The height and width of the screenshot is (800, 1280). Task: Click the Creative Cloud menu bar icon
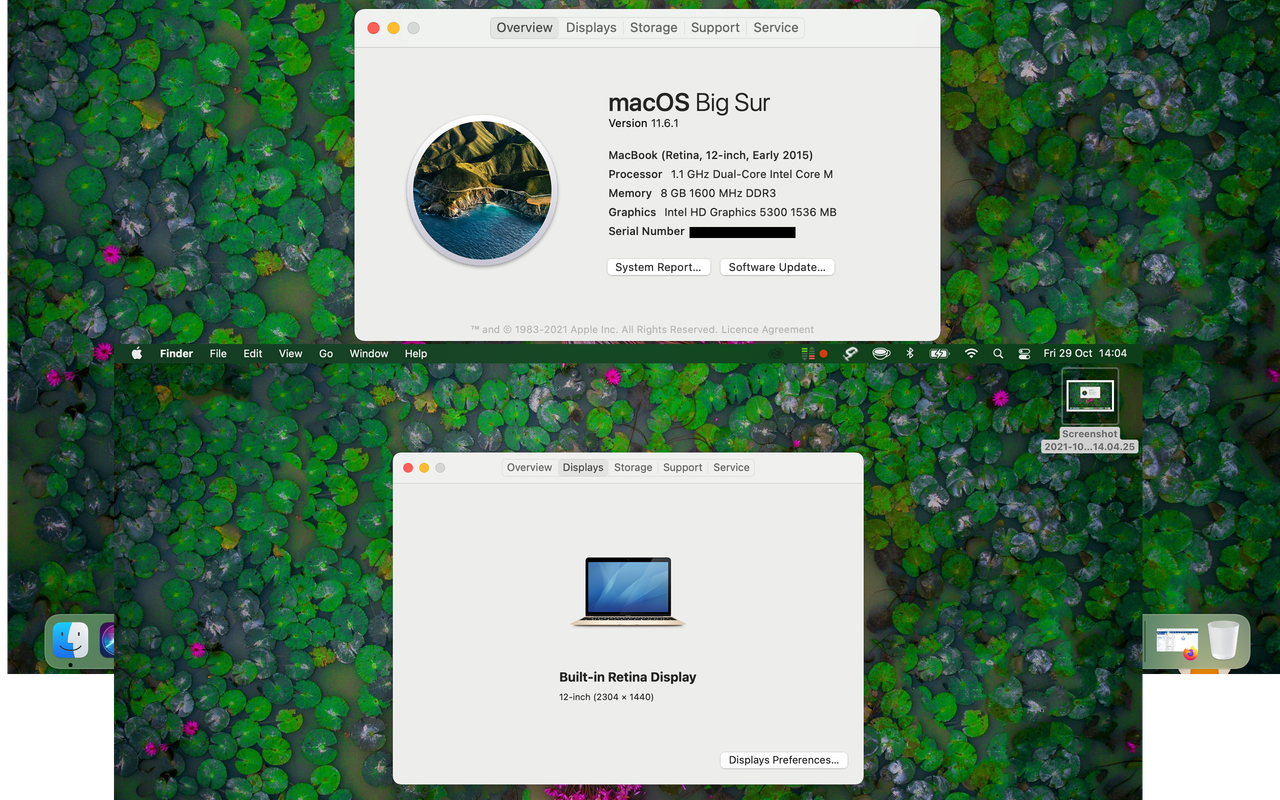point(776,353)
